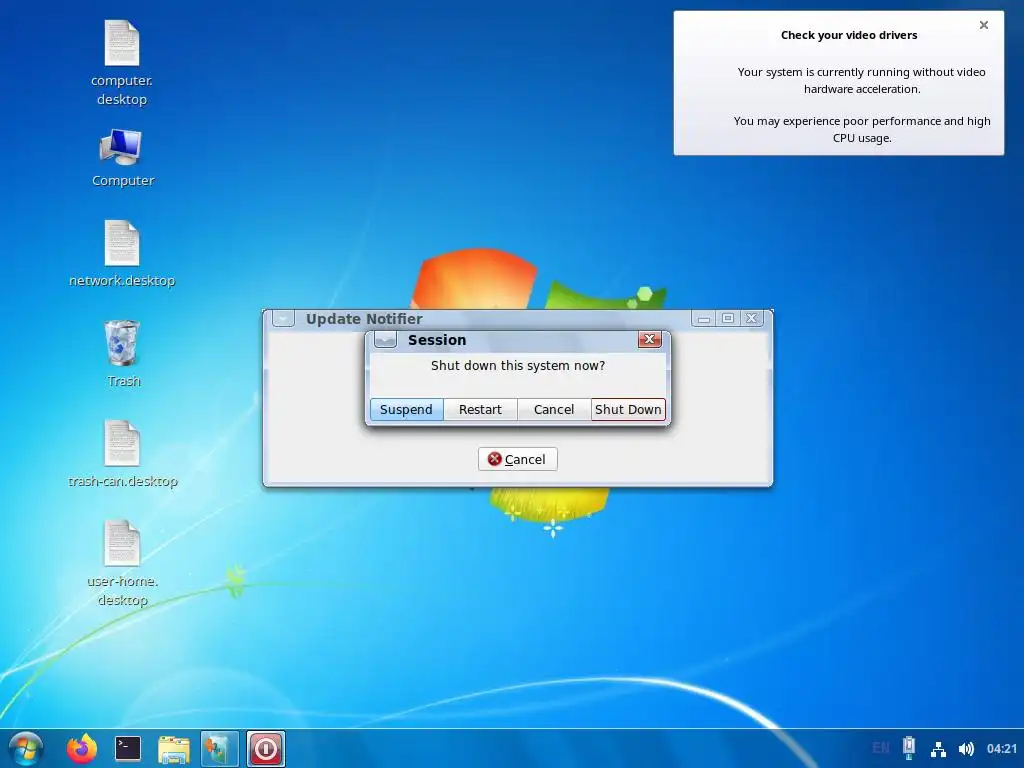Open the network connection tray icon

coord(938,748)
